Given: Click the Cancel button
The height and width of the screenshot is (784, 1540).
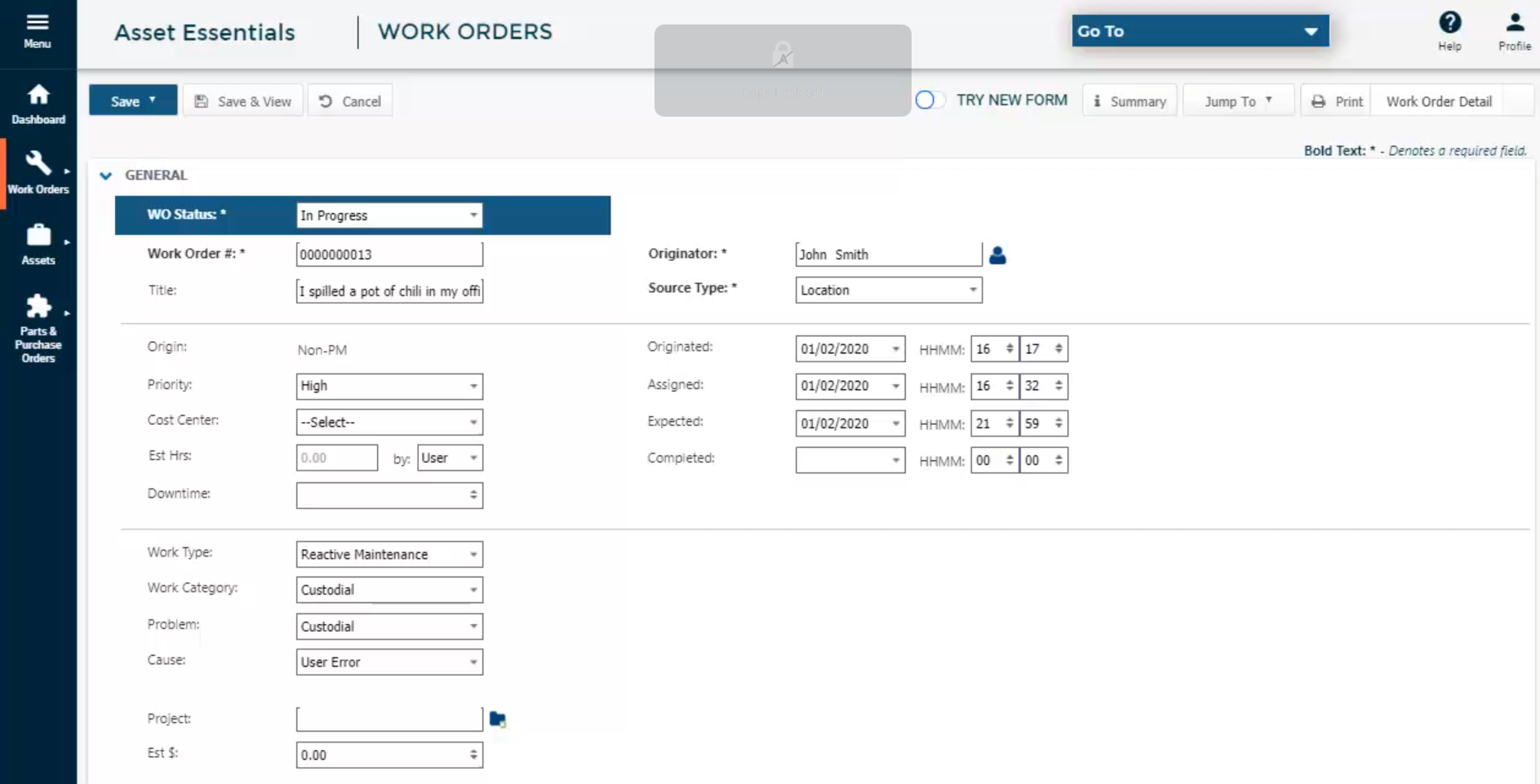Looking at the screenshot, I should pyautogui.click(x=349, y=100).
